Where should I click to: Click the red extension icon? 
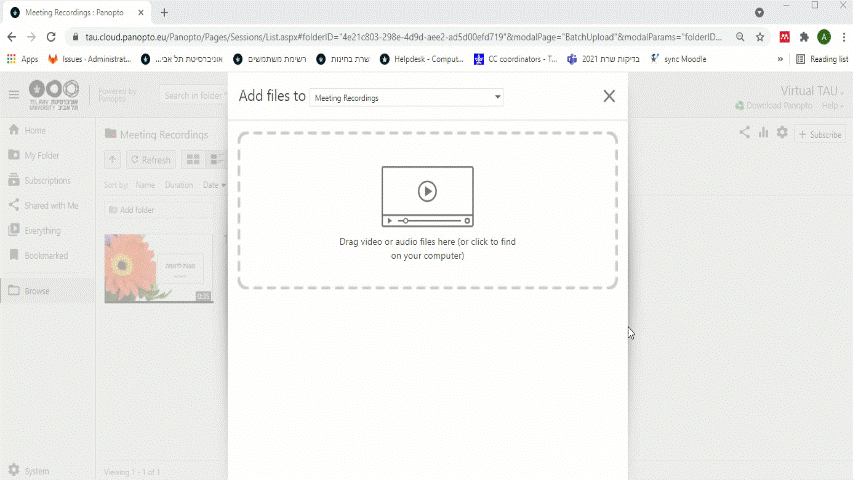pos(784,37)
